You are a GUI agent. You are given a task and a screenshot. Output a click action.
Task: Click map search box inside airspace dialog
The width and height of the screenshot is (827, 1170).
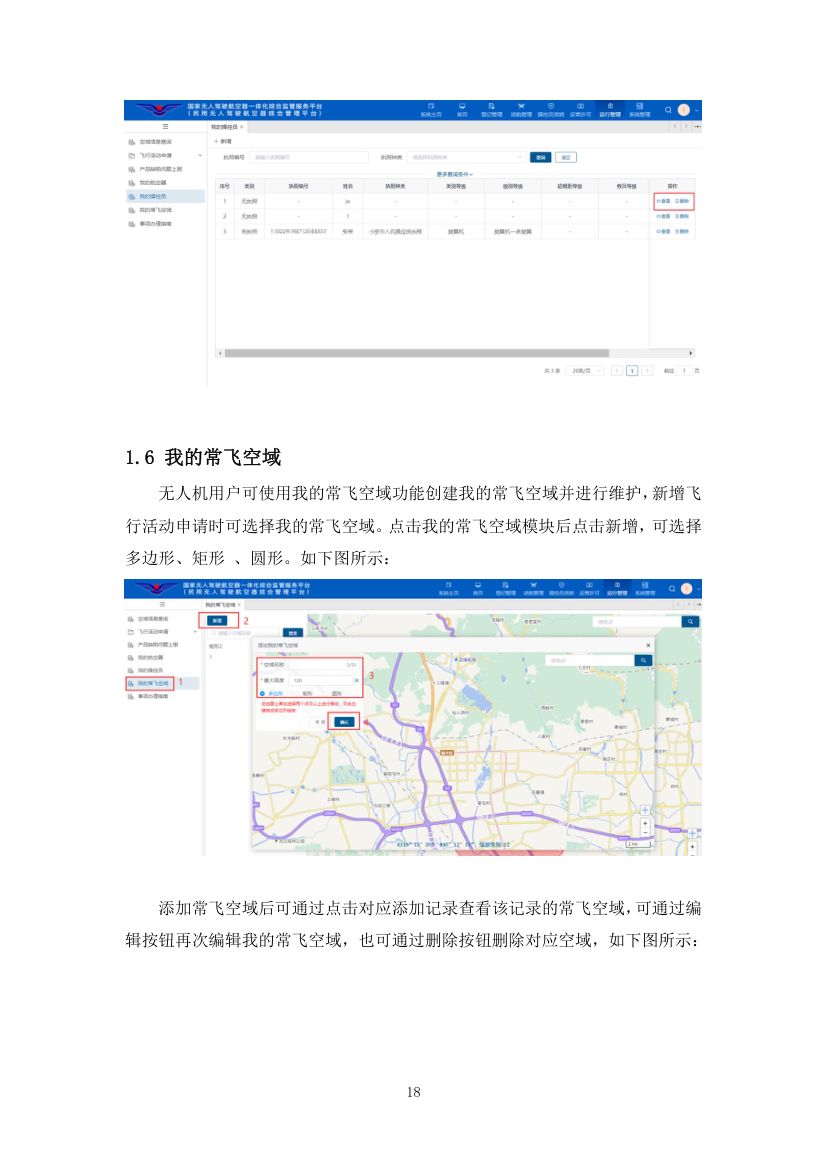(590, 660)
